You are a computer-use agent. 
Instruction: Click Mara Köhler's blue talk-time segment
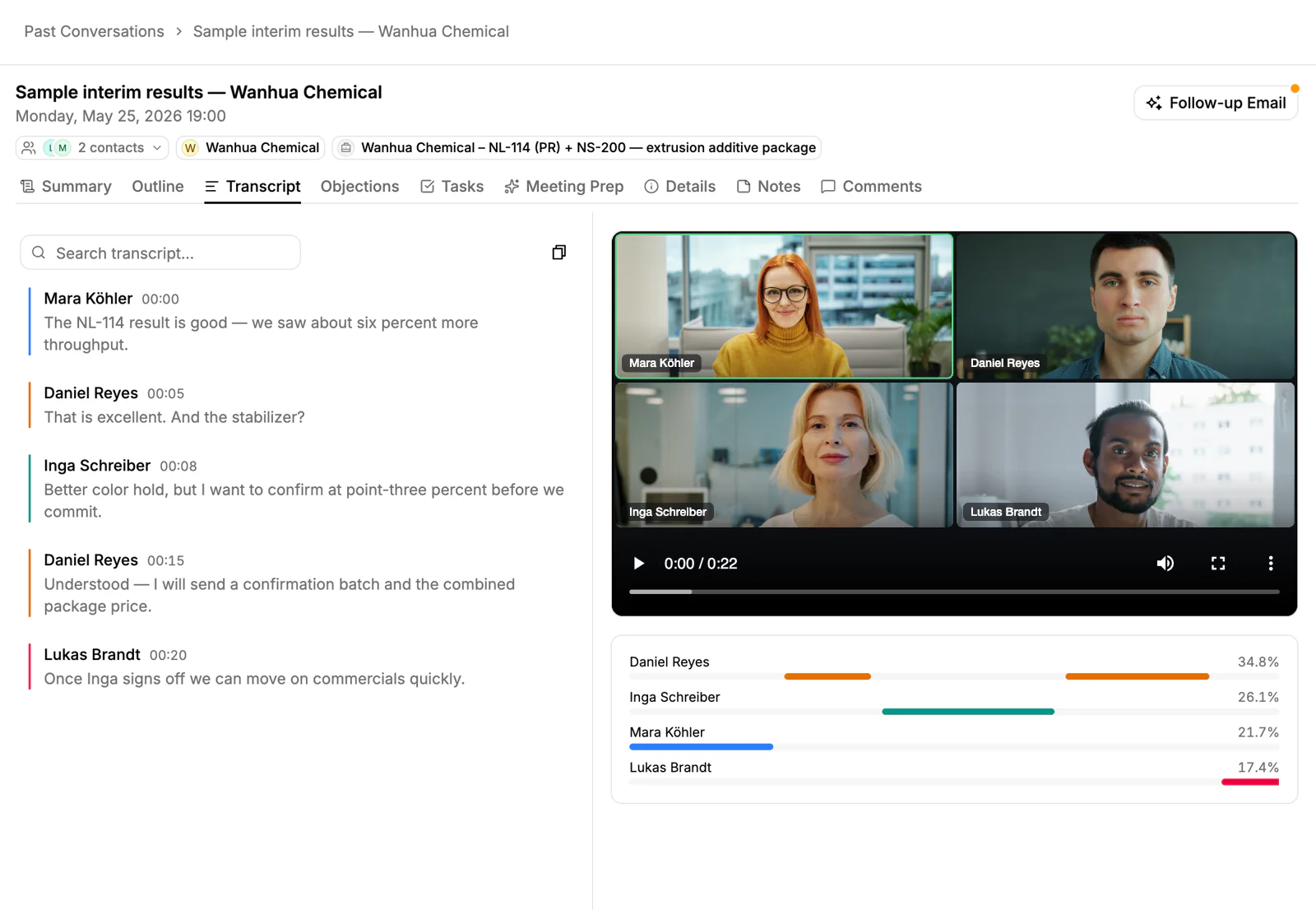[x=701, y=747]
